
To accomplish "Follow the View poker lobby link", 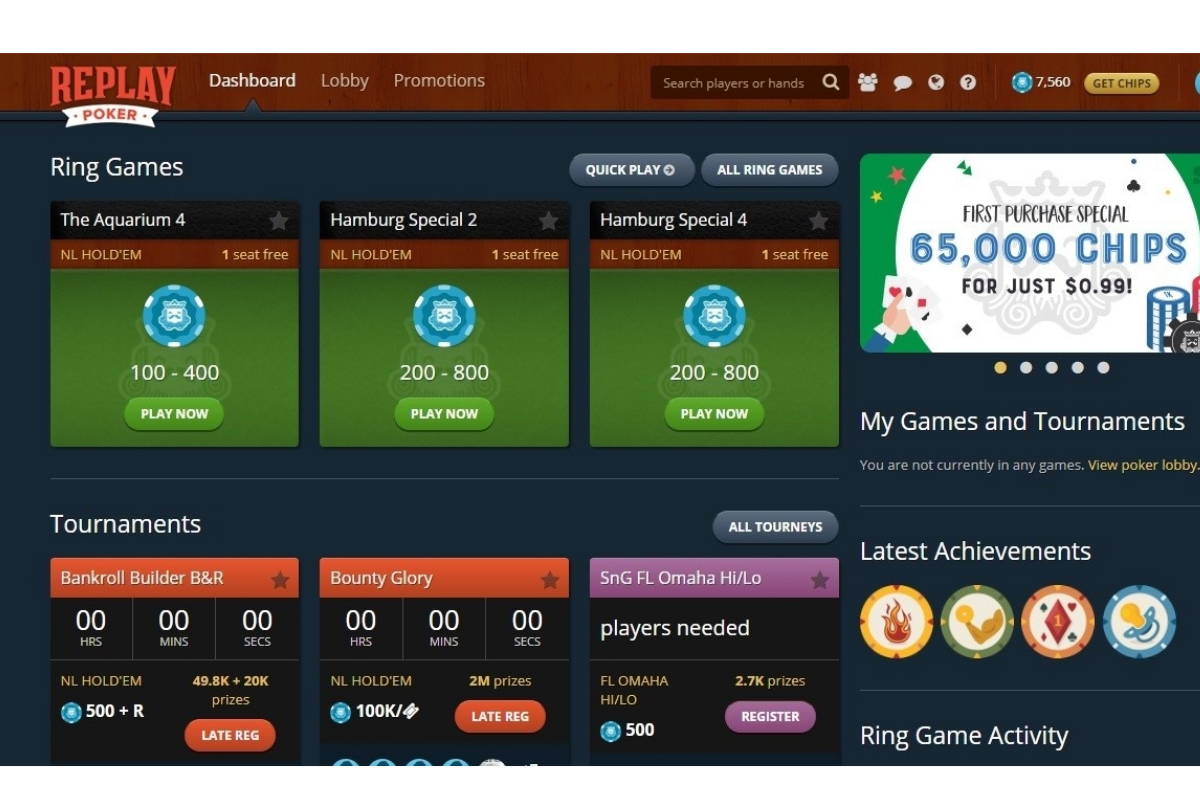I will [1143, 465].
